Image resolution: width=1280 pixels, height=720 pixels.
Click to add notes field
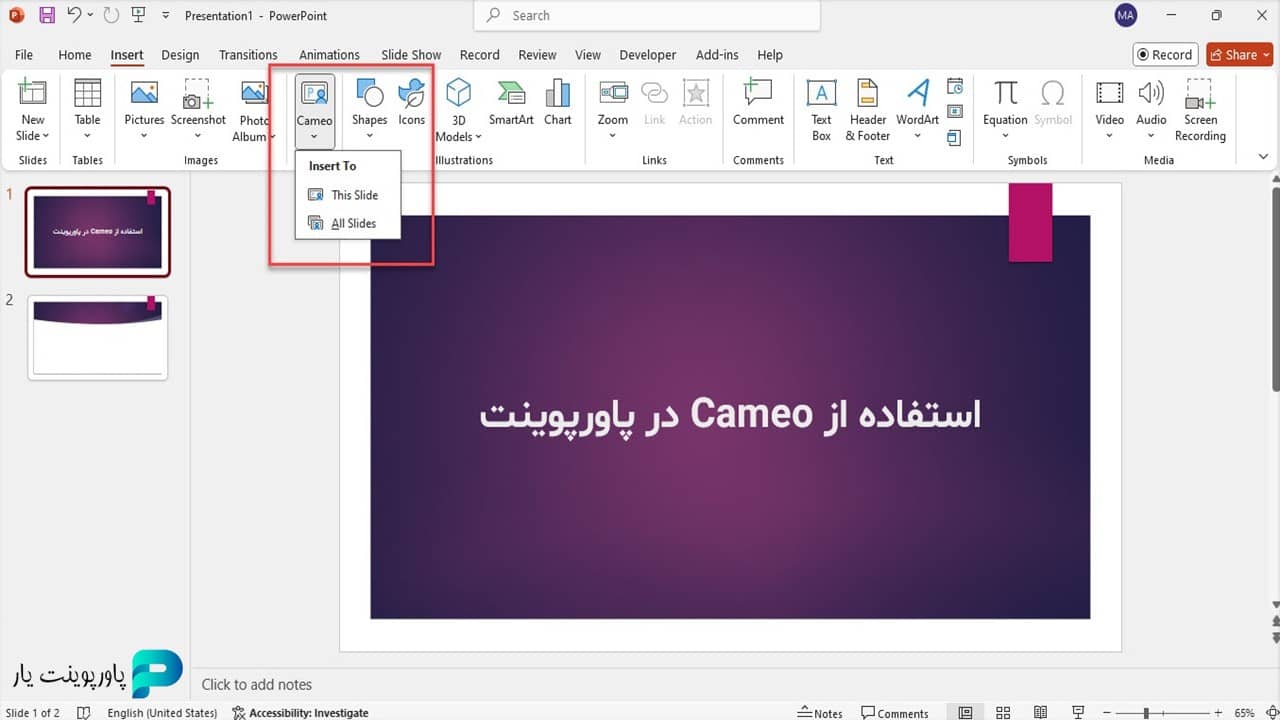pos(257,684)
